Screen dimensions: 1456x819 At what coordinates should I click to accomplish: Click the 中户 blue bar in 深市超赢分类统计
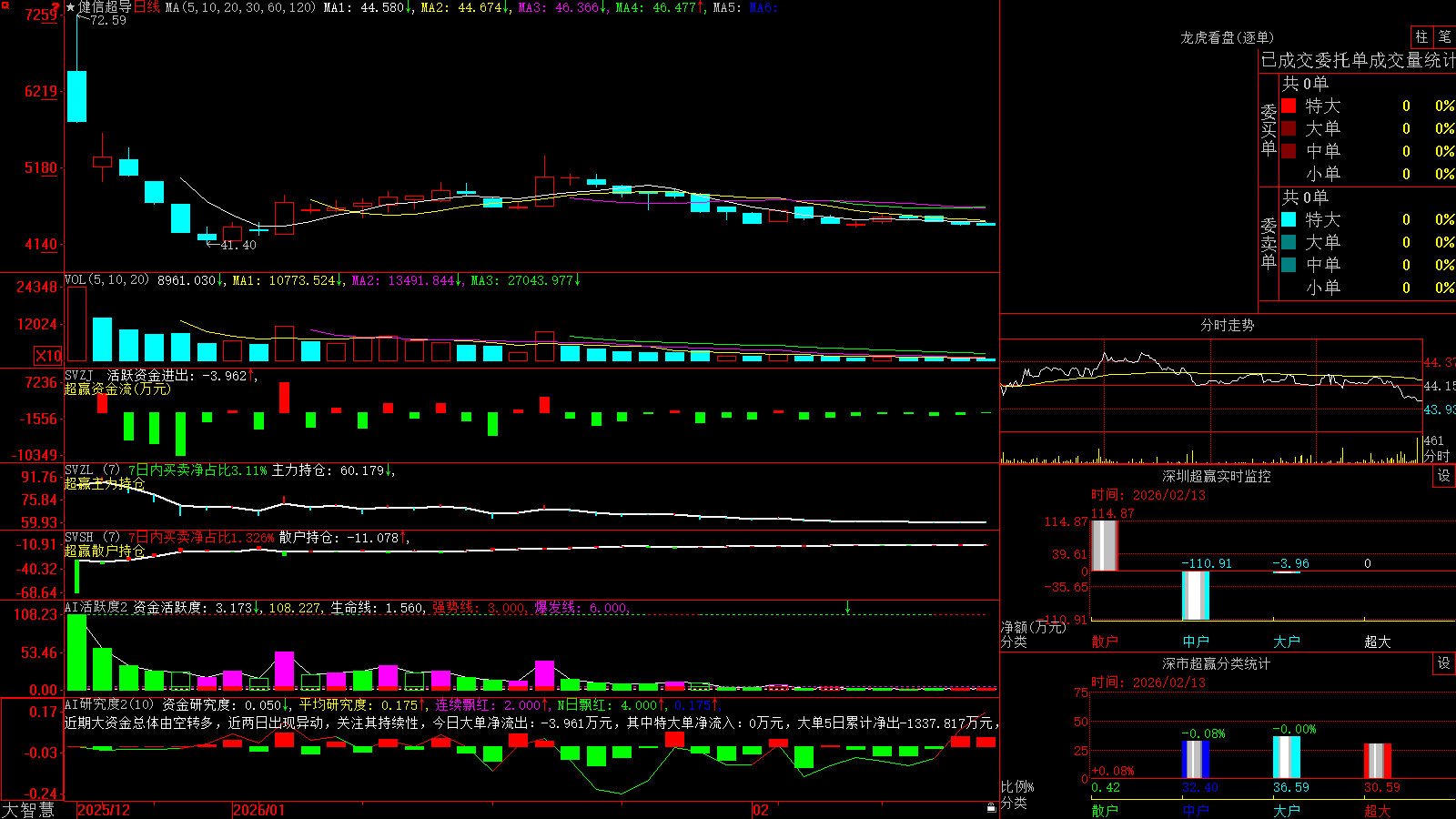[x=1196, y=760]
